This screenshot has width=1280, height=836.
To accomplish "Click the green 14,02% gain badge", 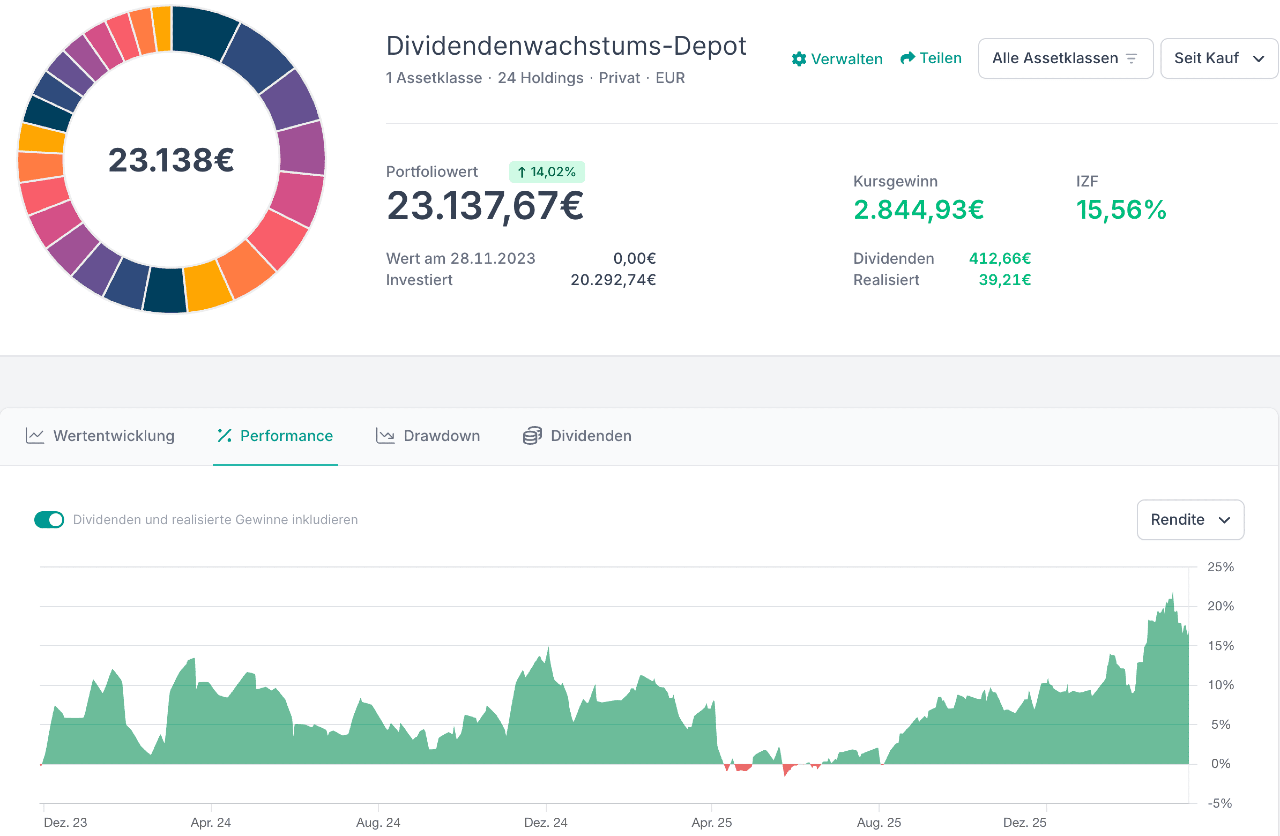I will pyautogui.click(x=546, y=172).
